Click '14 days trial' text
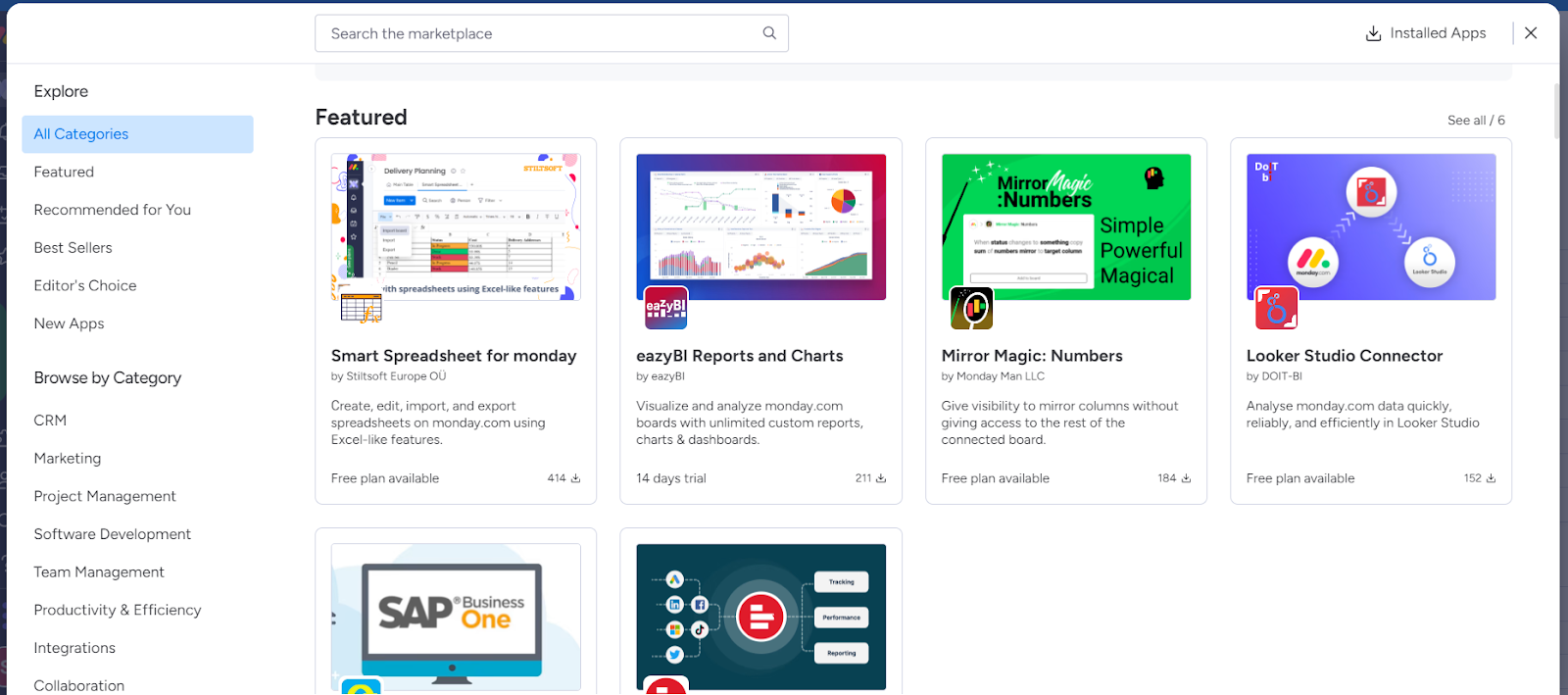1568x695 pixels. (x=671, y=478)
